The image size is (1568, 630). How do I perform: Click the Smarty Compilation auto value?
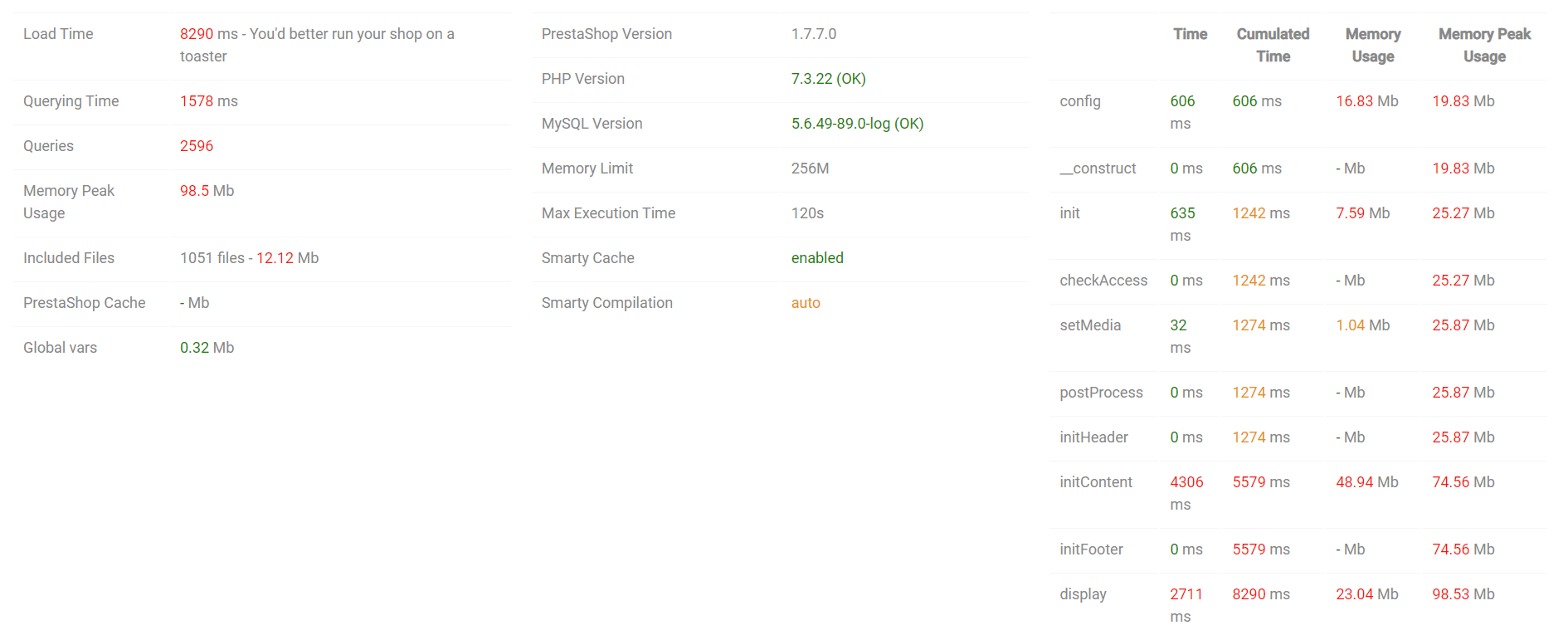[x=806, y=303]
